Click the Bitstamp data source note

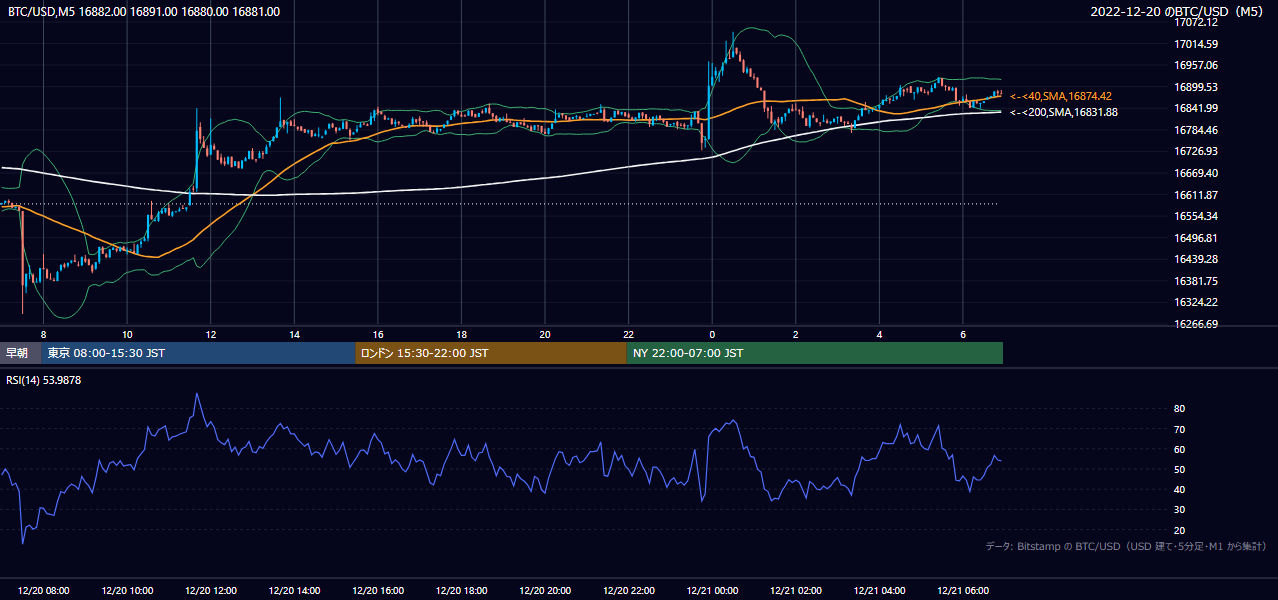click(1126, 546)
